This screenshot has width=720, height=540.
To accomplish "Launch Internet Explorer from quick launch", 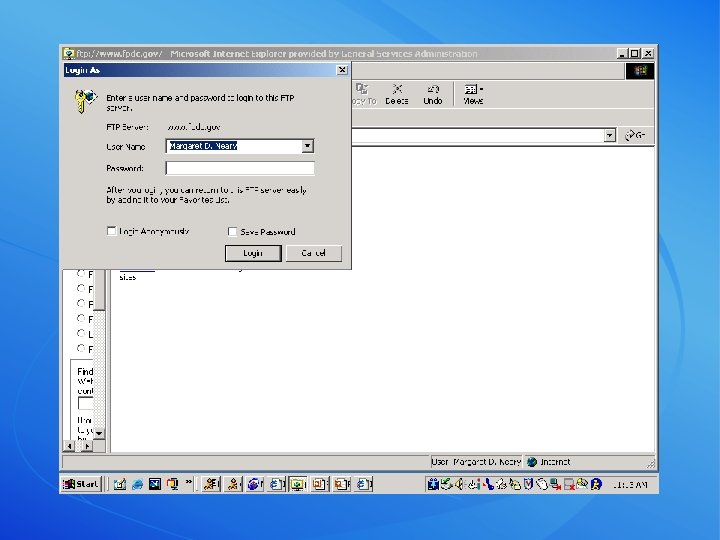I will (137, 484).
